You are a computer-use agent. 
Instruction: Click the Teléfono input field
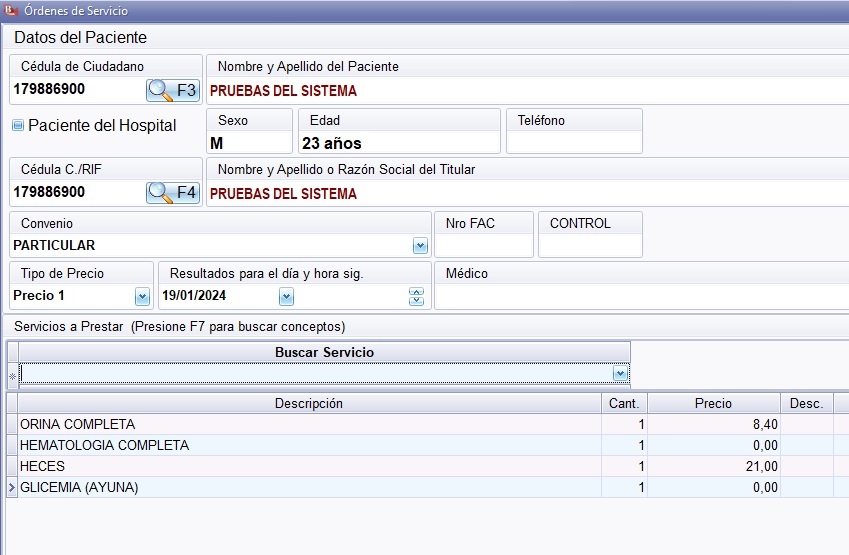pos(573,143)
